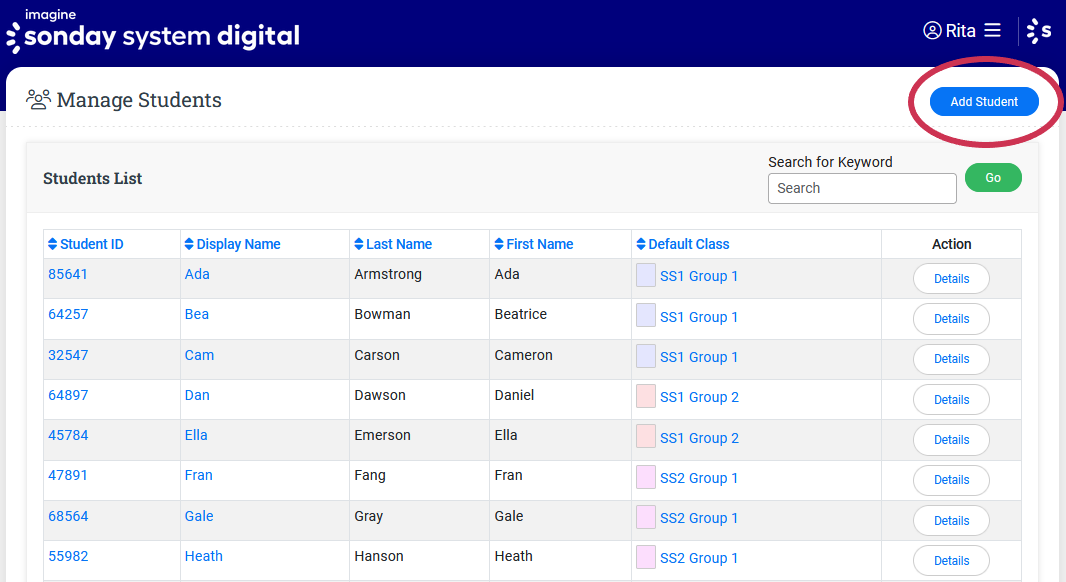Sort by Default Class column header
1066x582 pixels.
point(688,244)
